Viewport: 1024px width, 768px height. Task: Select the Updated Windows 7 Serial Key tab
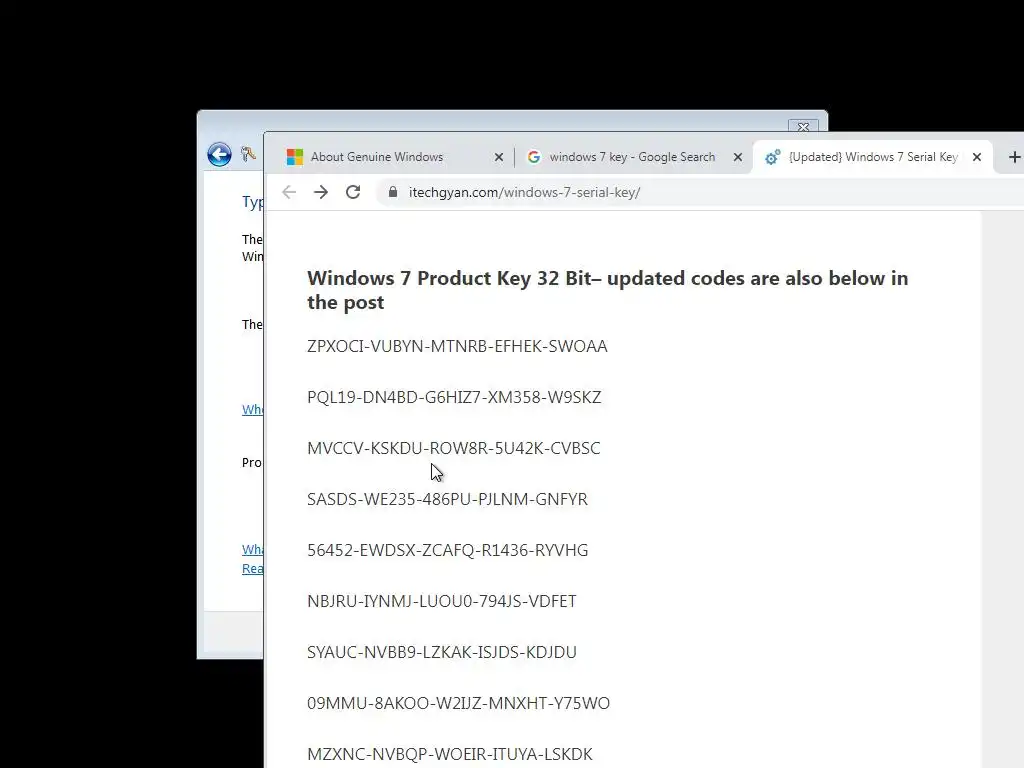(872, 157)
